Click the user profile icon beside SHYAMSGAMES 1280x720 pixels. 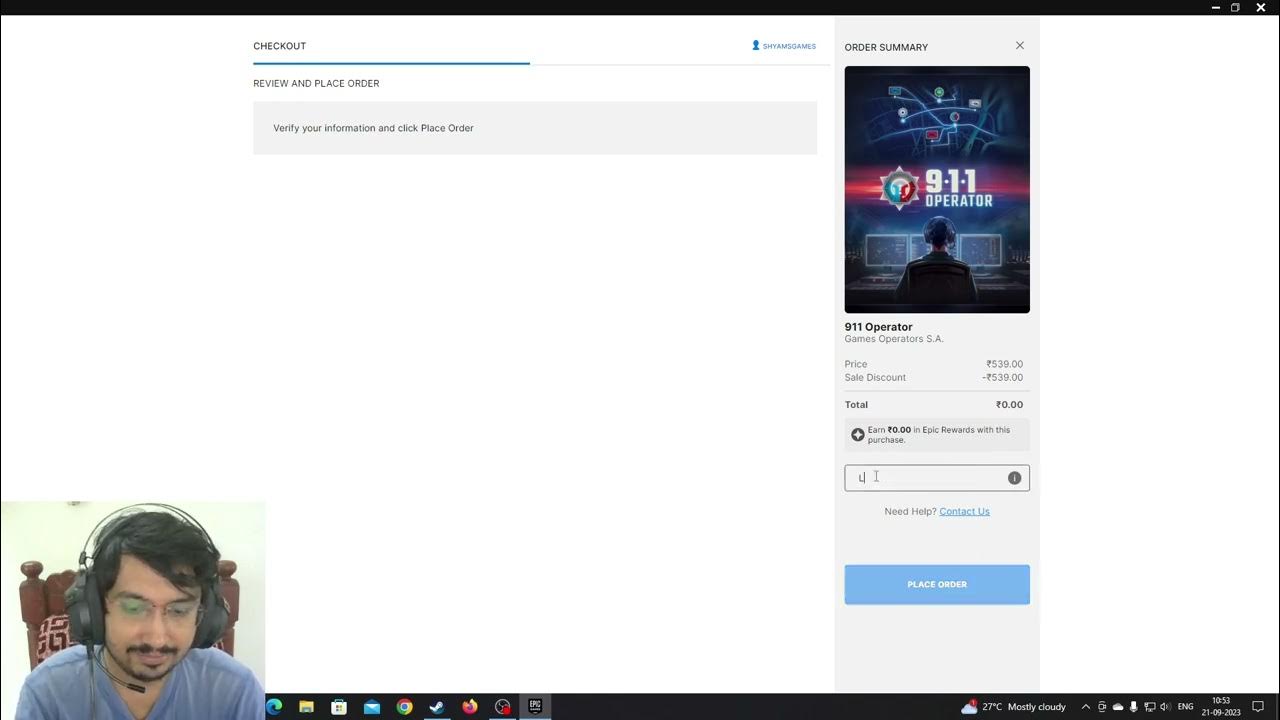pyautogui.click(x=756, y=45)
